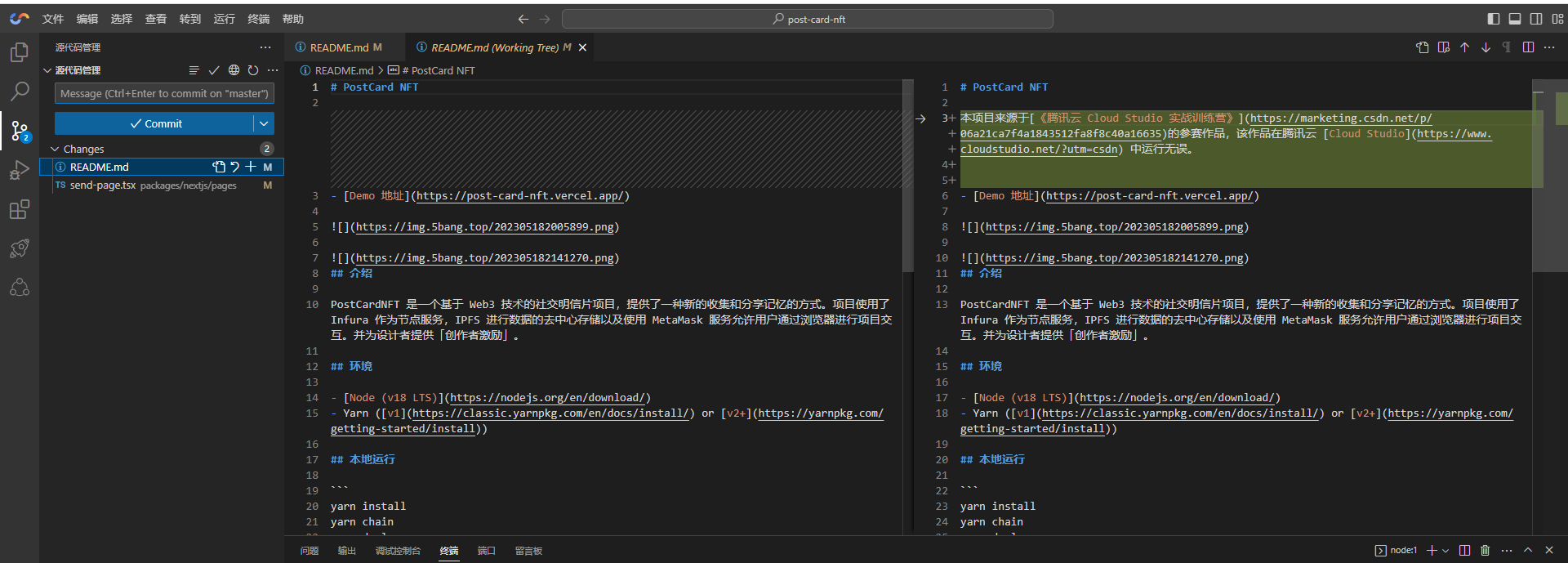Click the globe icon in SCM header

point(234,70)
